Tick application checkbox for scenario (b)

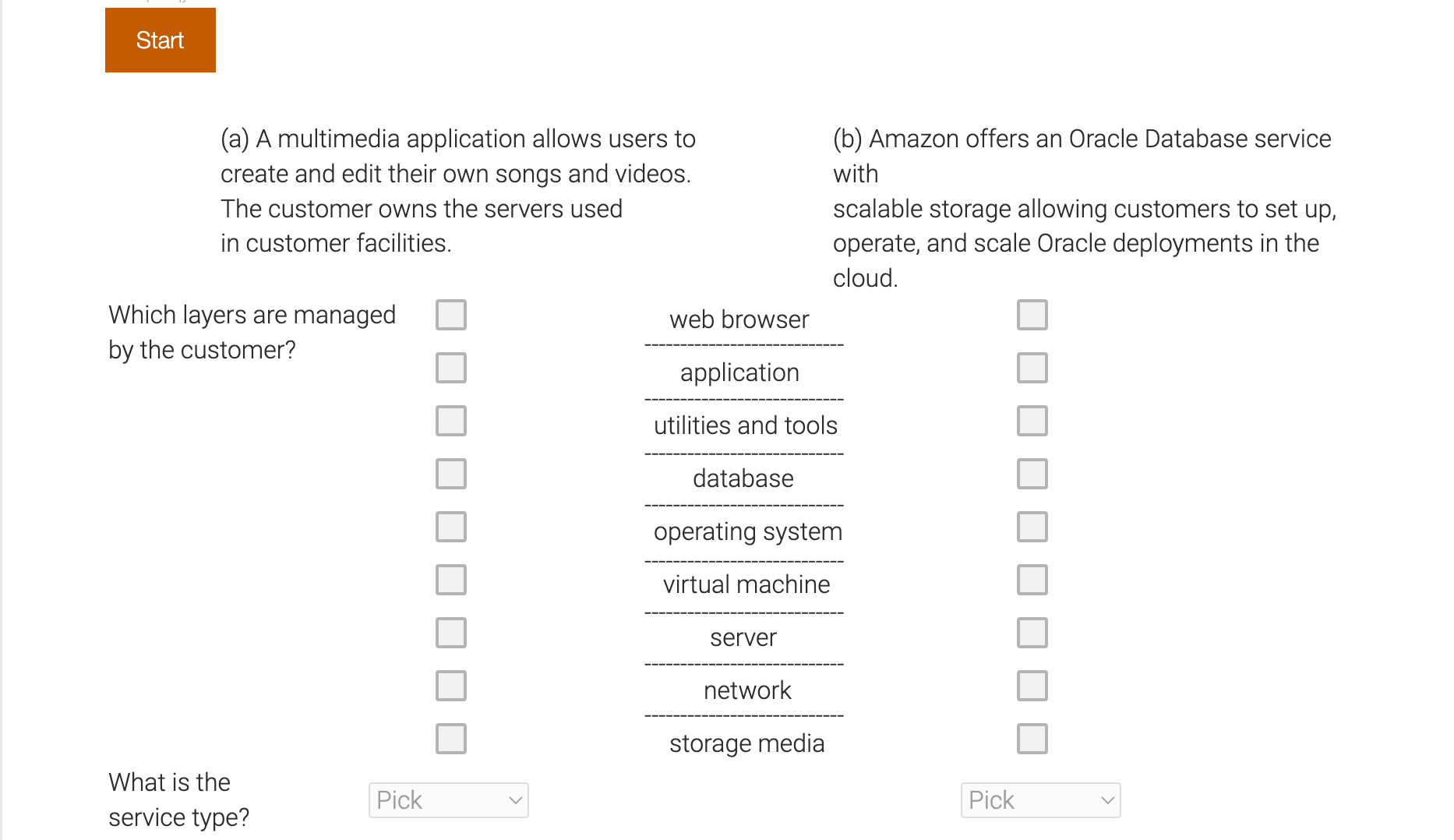click(x=1032, y=368)
